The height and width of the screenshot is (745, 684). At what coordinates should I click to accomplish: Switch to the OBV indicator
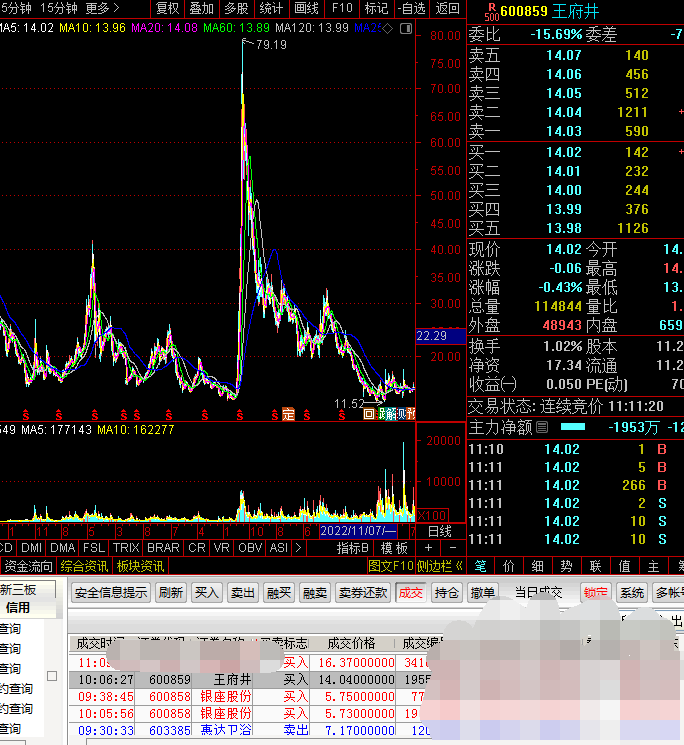[250, 548]
